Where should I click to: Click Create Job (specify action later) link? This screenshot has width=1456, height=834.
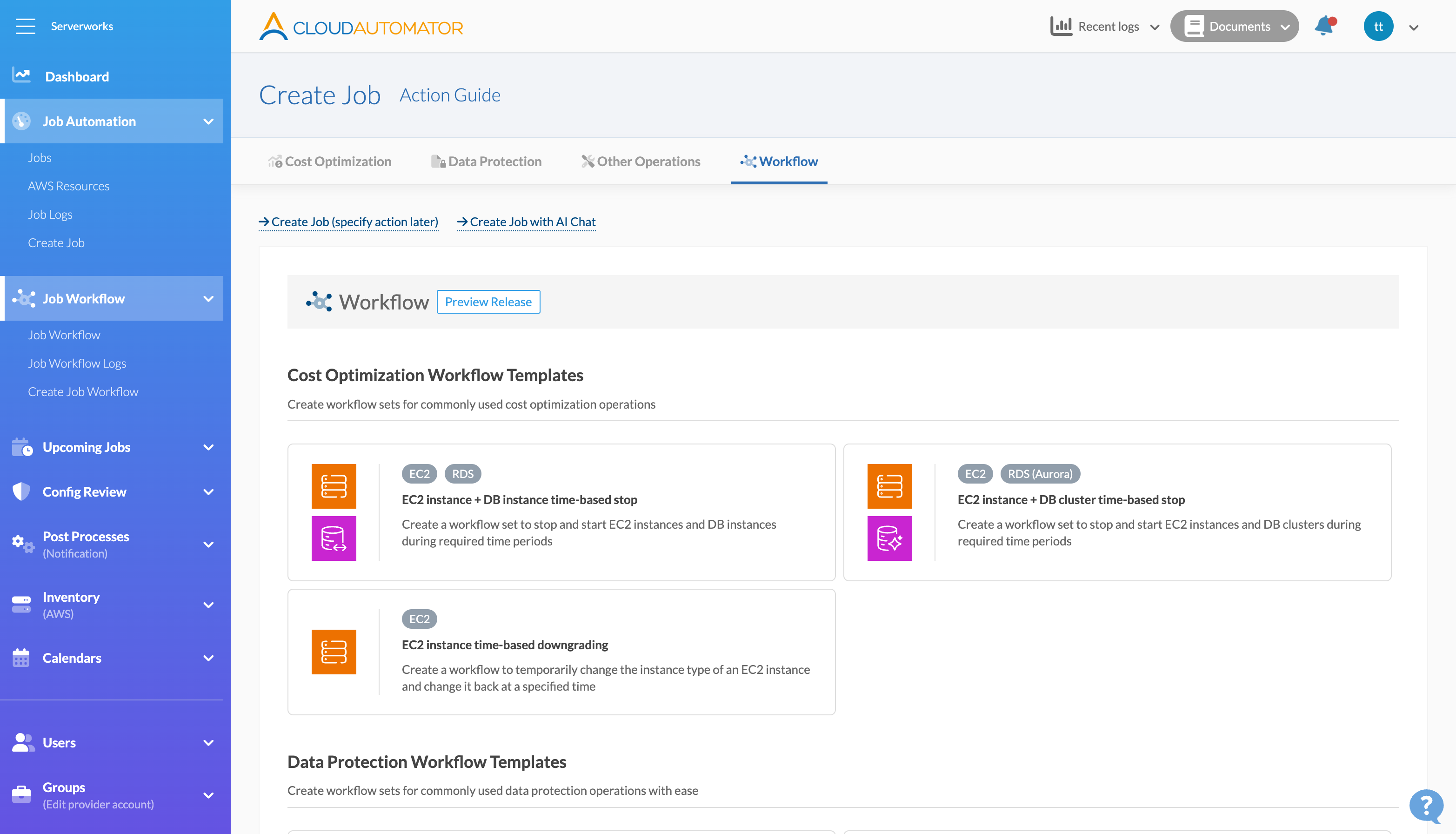click(349, 222)
